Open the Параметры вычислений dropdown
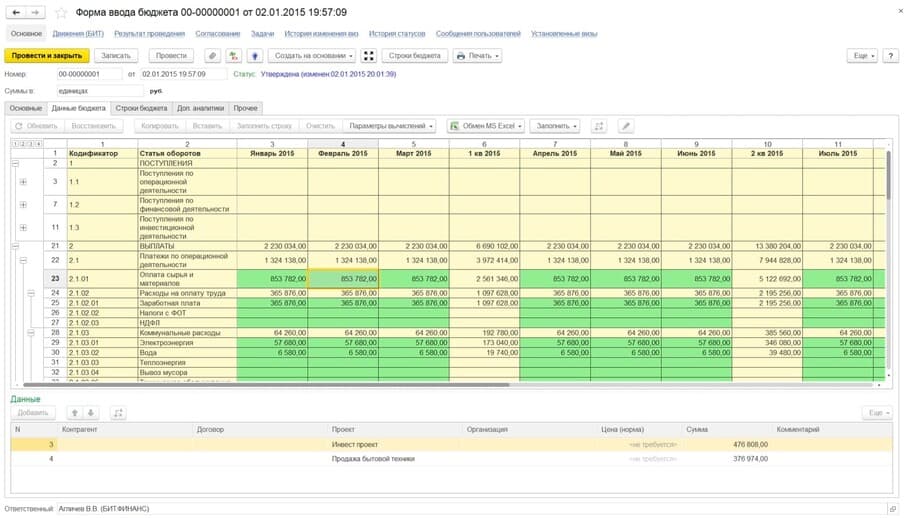Viewport: 909px width, 518px height. coord(389,126)
